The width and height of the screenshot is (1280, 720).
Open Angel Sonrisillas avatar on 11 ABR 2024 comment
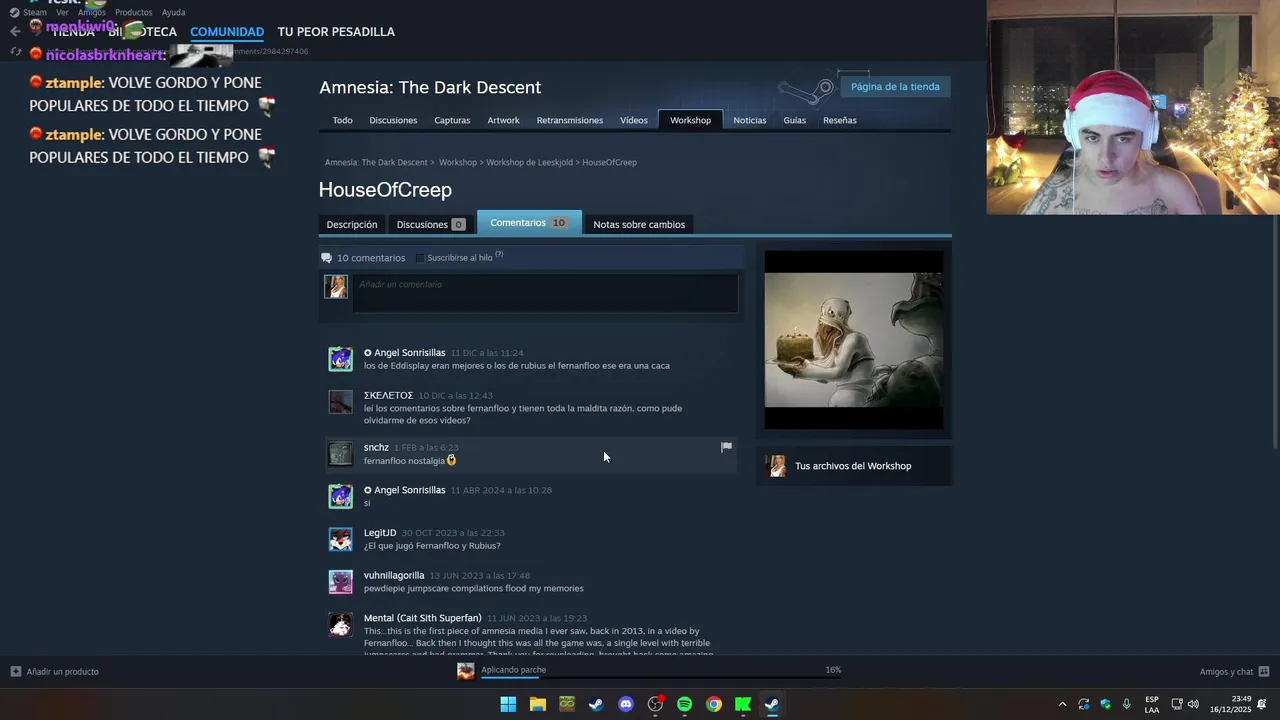[x=341, y=497]
